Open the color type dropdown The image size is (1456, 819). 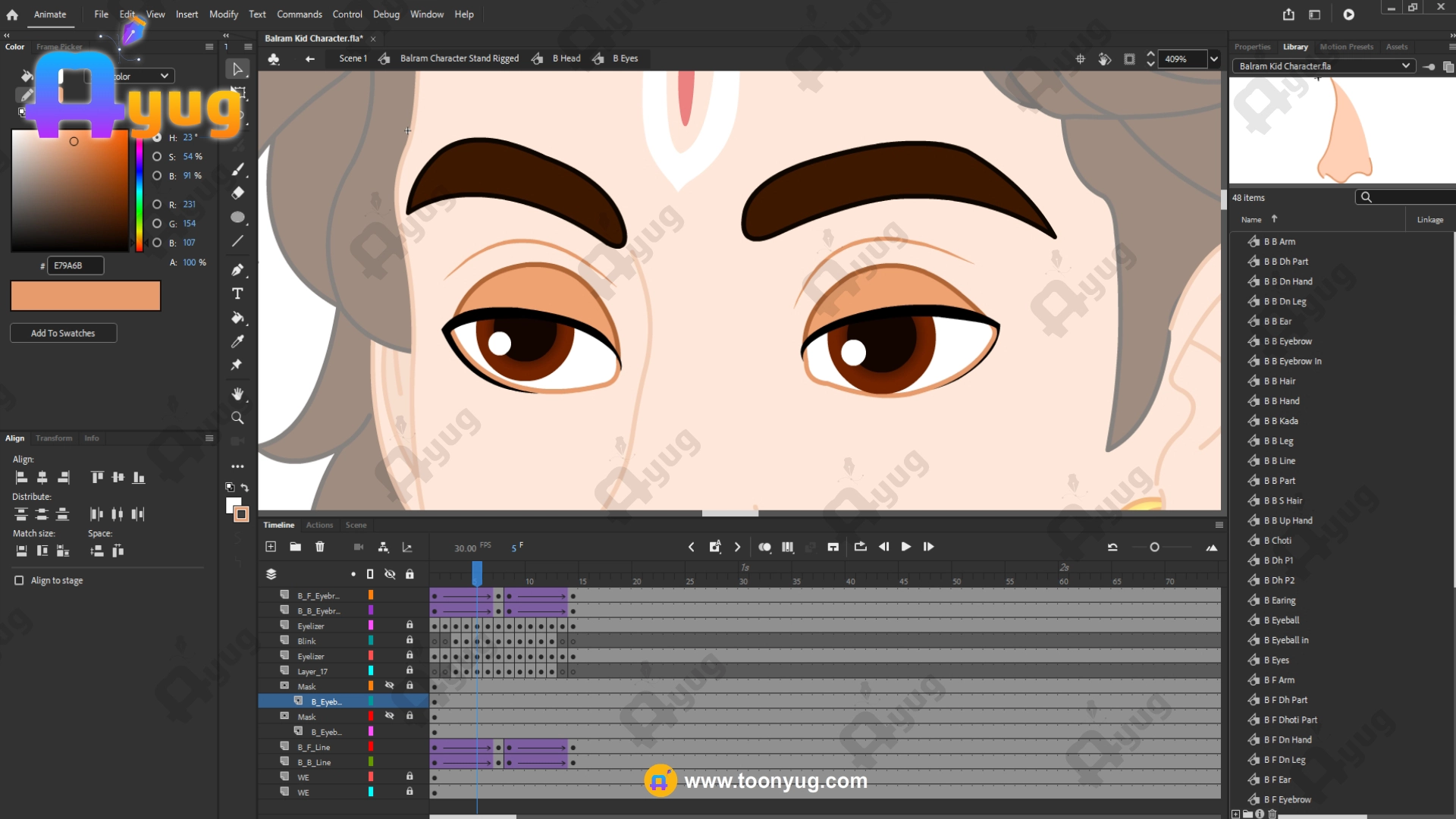164,76
